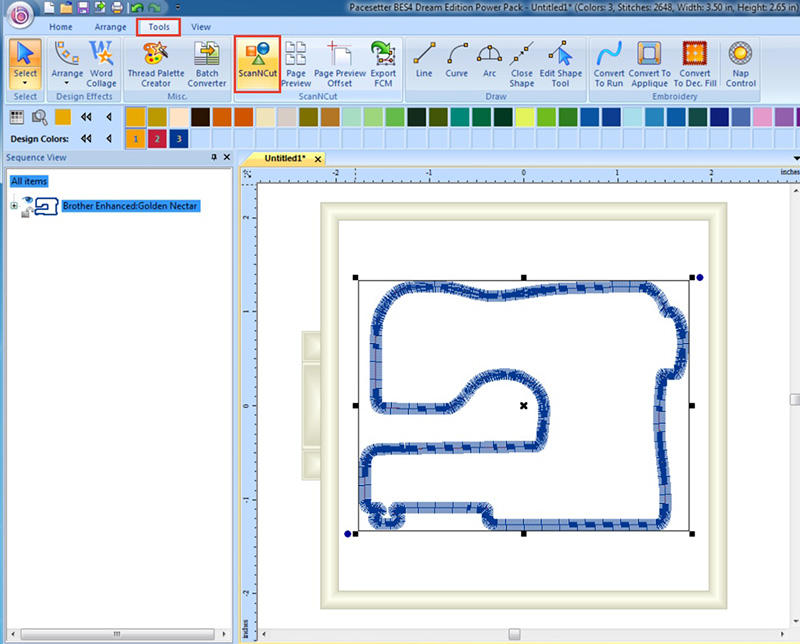Activate the Edit Shape Tool
Image resolution: width=800 pixels, height=644 pixels.
[x=561, y=64]
